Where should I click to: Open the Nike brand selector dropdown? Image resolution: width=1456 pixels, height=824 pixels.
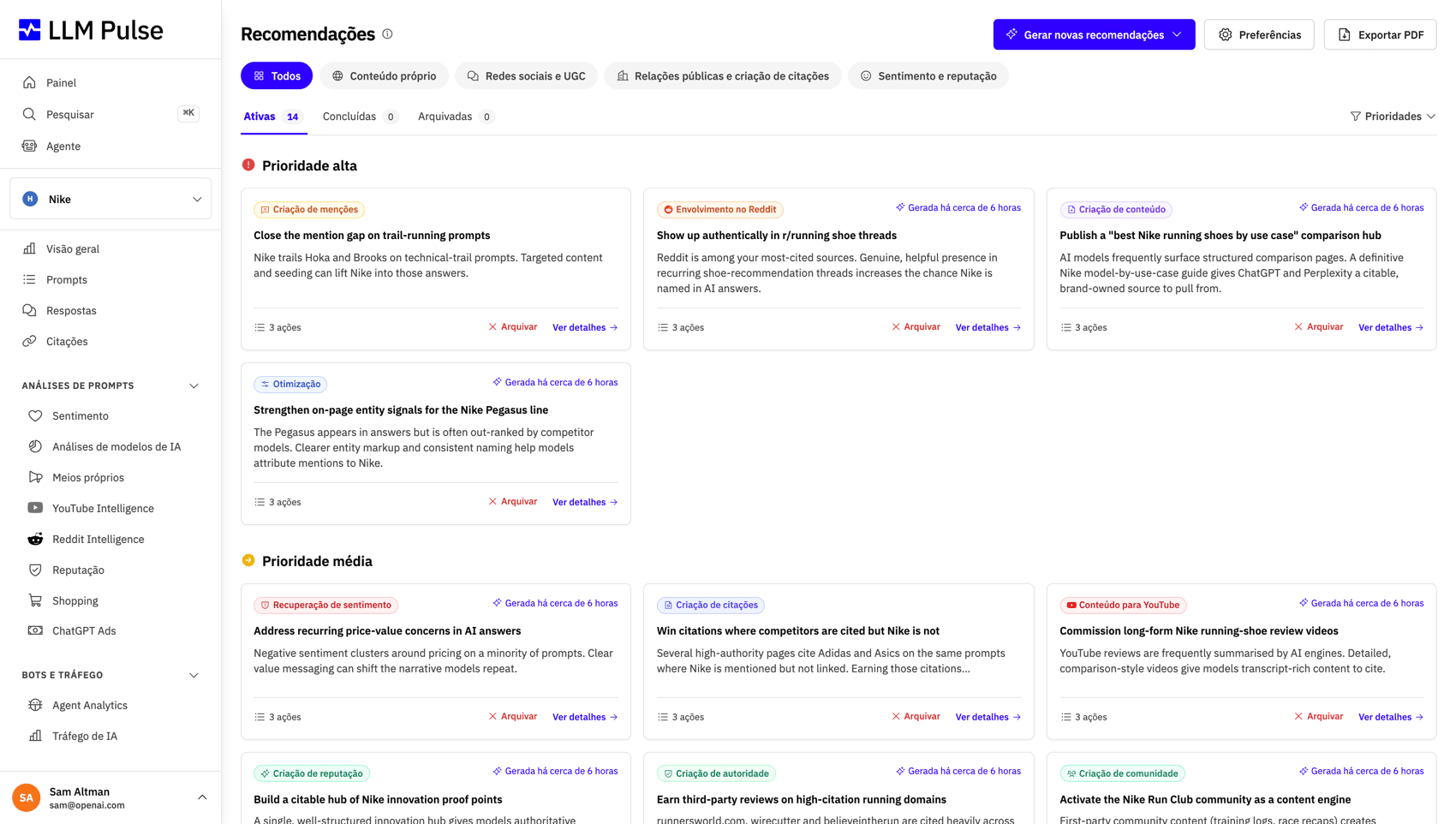click(x=110, y=200)
